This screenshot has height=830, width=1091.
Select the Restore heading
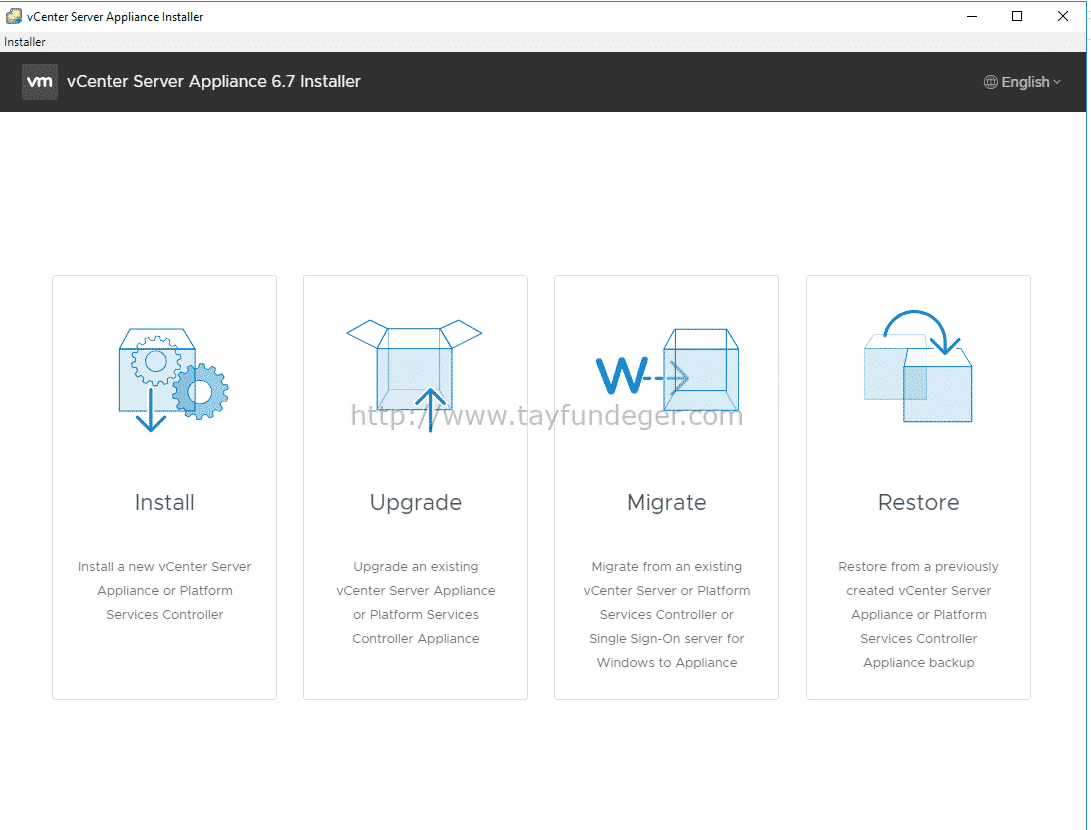point(918,502)
